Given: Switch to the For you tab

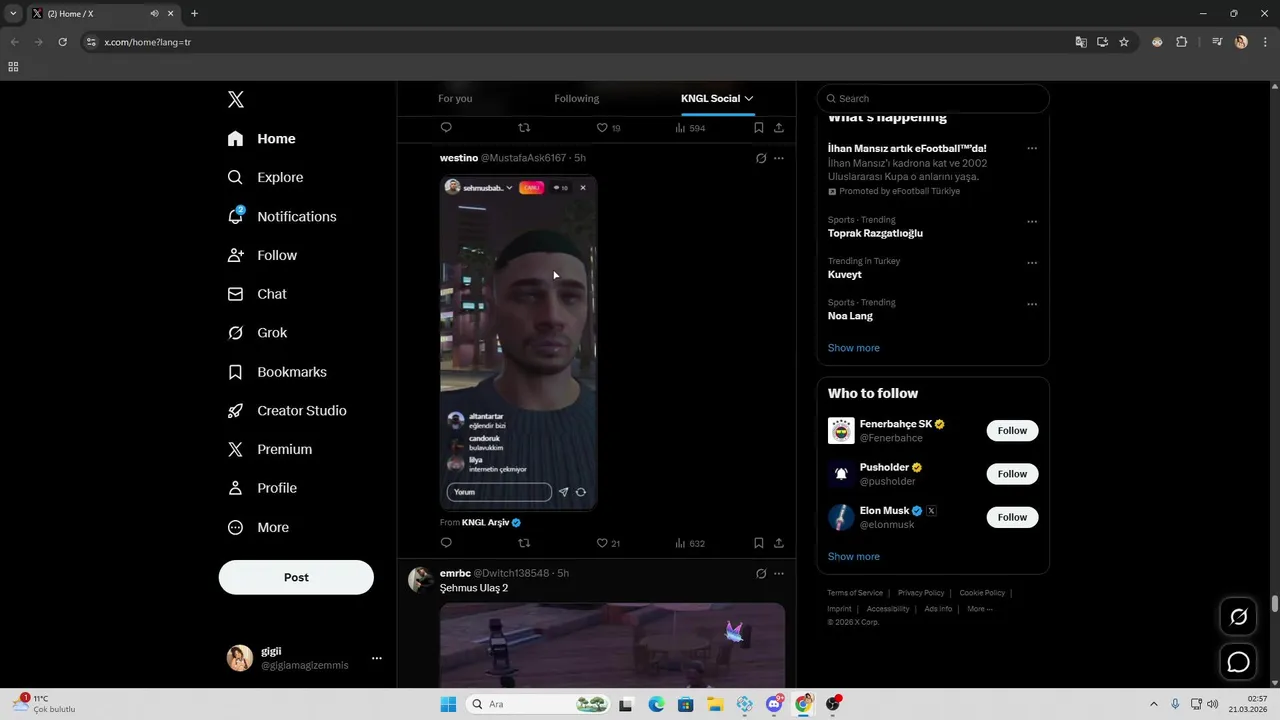Looking at the screenshot, I should pyautogui.click(x=455, y=98).
